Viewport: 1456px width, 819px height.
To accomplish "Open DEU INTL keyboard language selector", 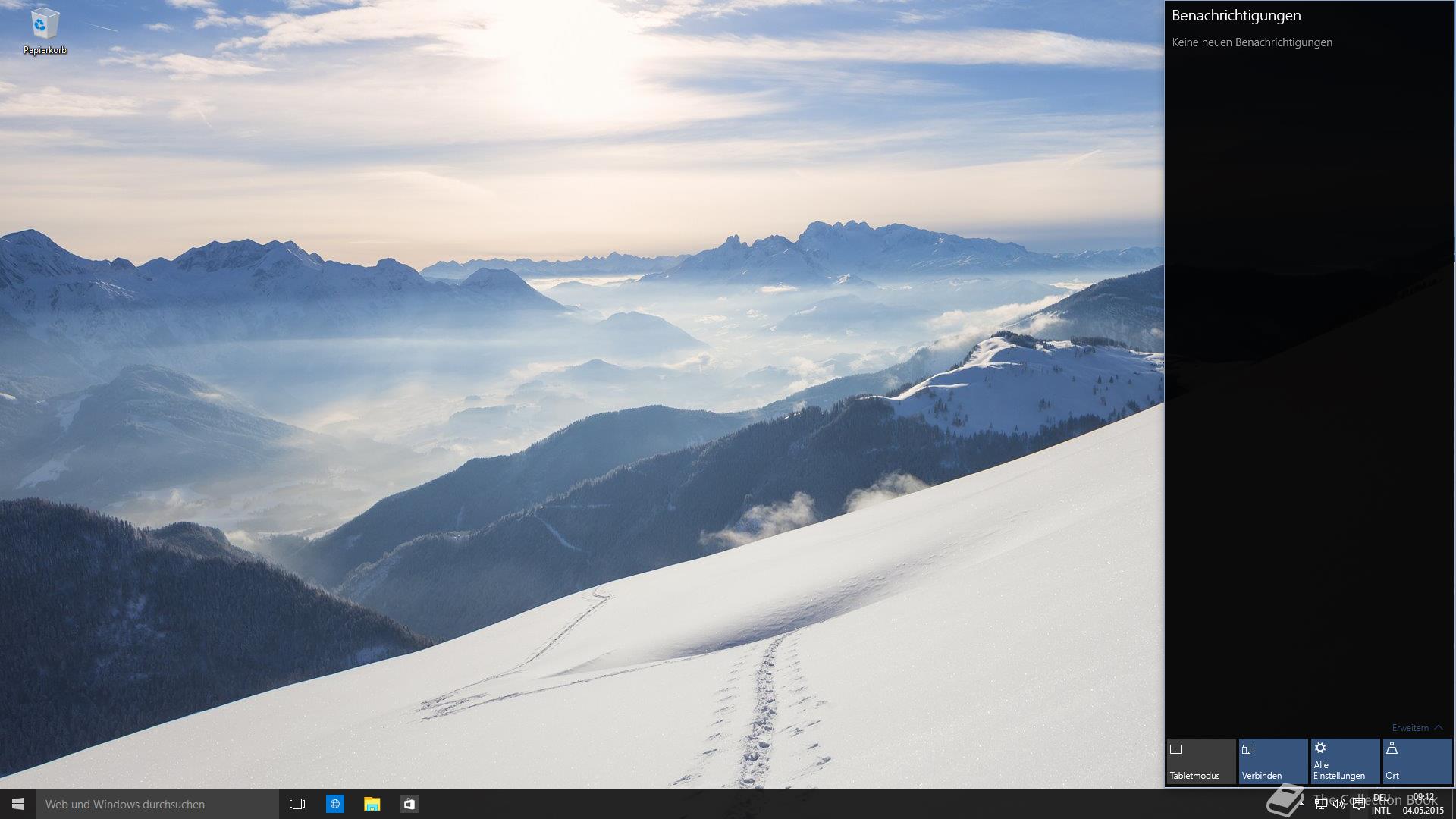I will 1381,804.
